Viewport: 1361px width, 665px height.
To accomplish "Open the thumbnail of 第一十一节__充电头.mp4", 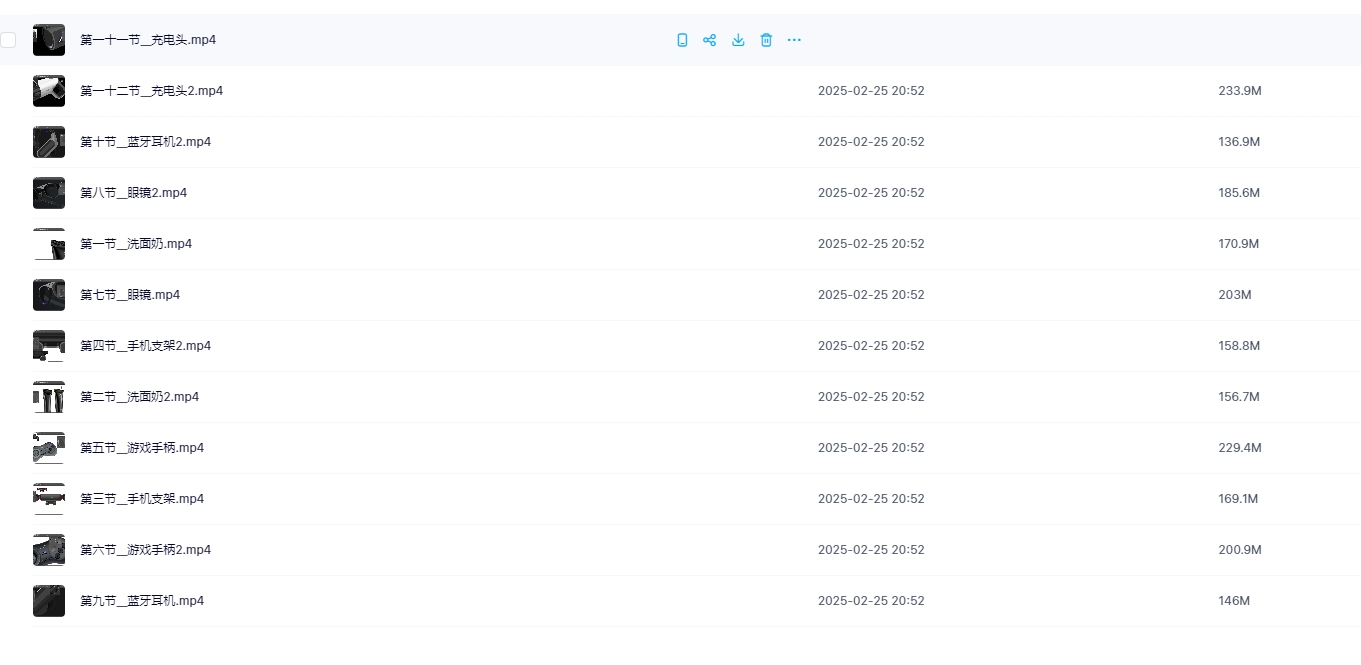I will click(49, 40).
